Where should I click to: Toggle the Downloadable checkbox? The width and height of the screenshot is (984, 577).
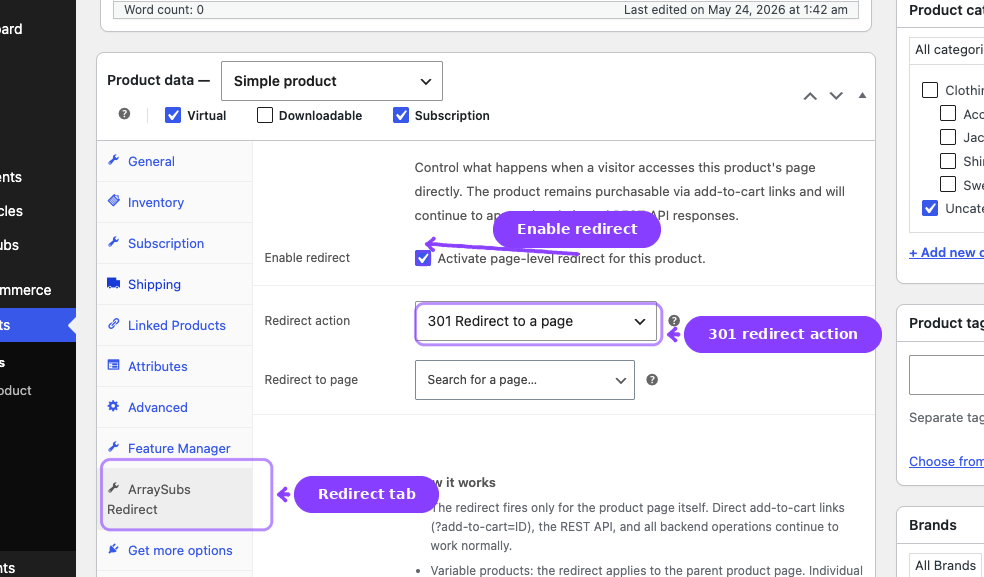(265, 116)
